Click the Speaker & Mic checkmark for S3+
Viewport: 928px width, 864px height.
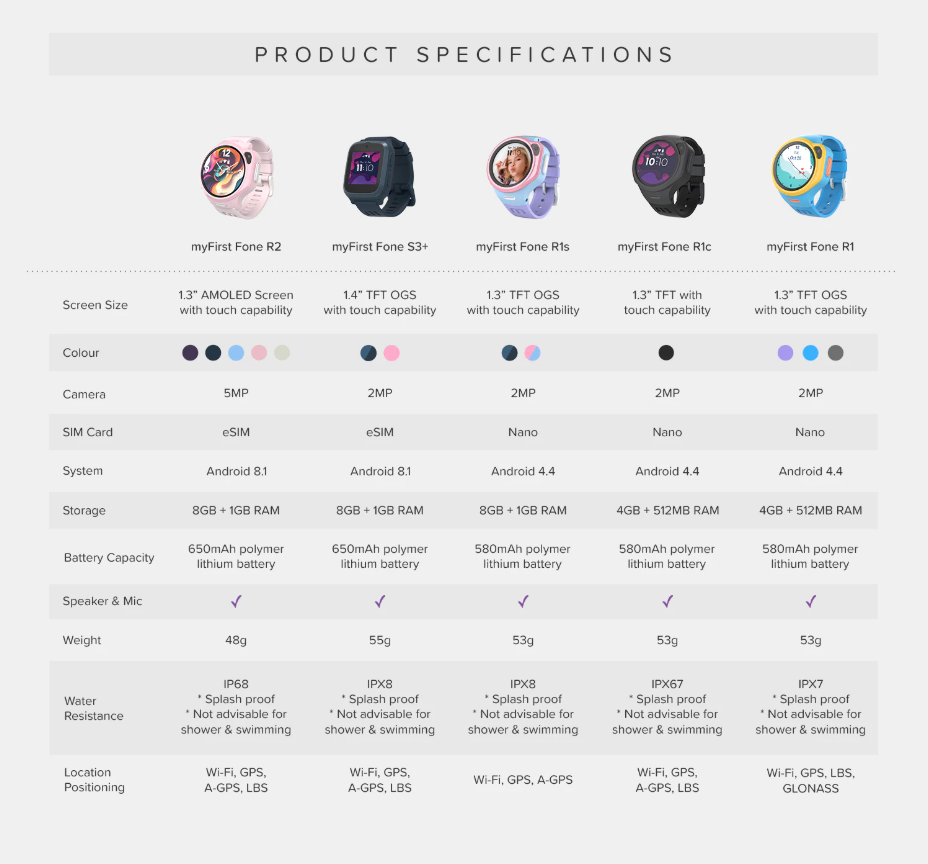click(380, 601)
